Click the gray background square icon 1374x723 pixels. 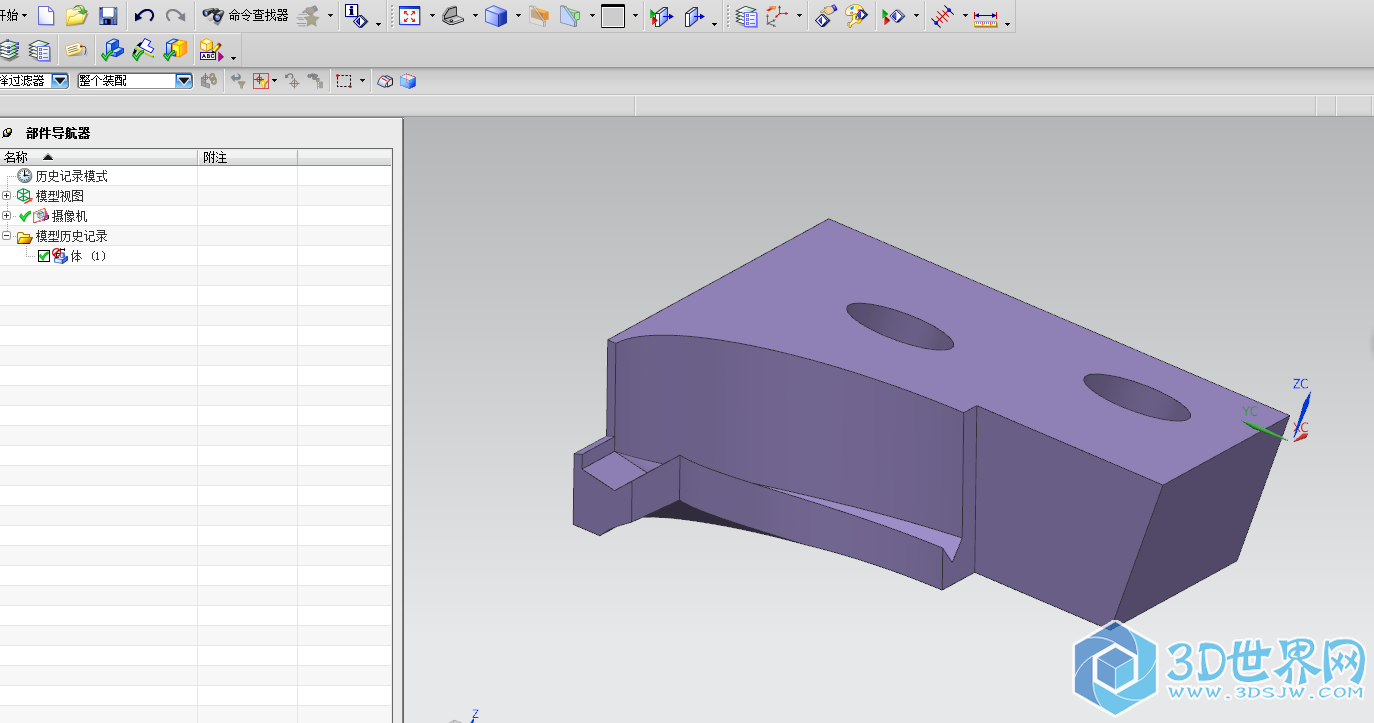613,16
